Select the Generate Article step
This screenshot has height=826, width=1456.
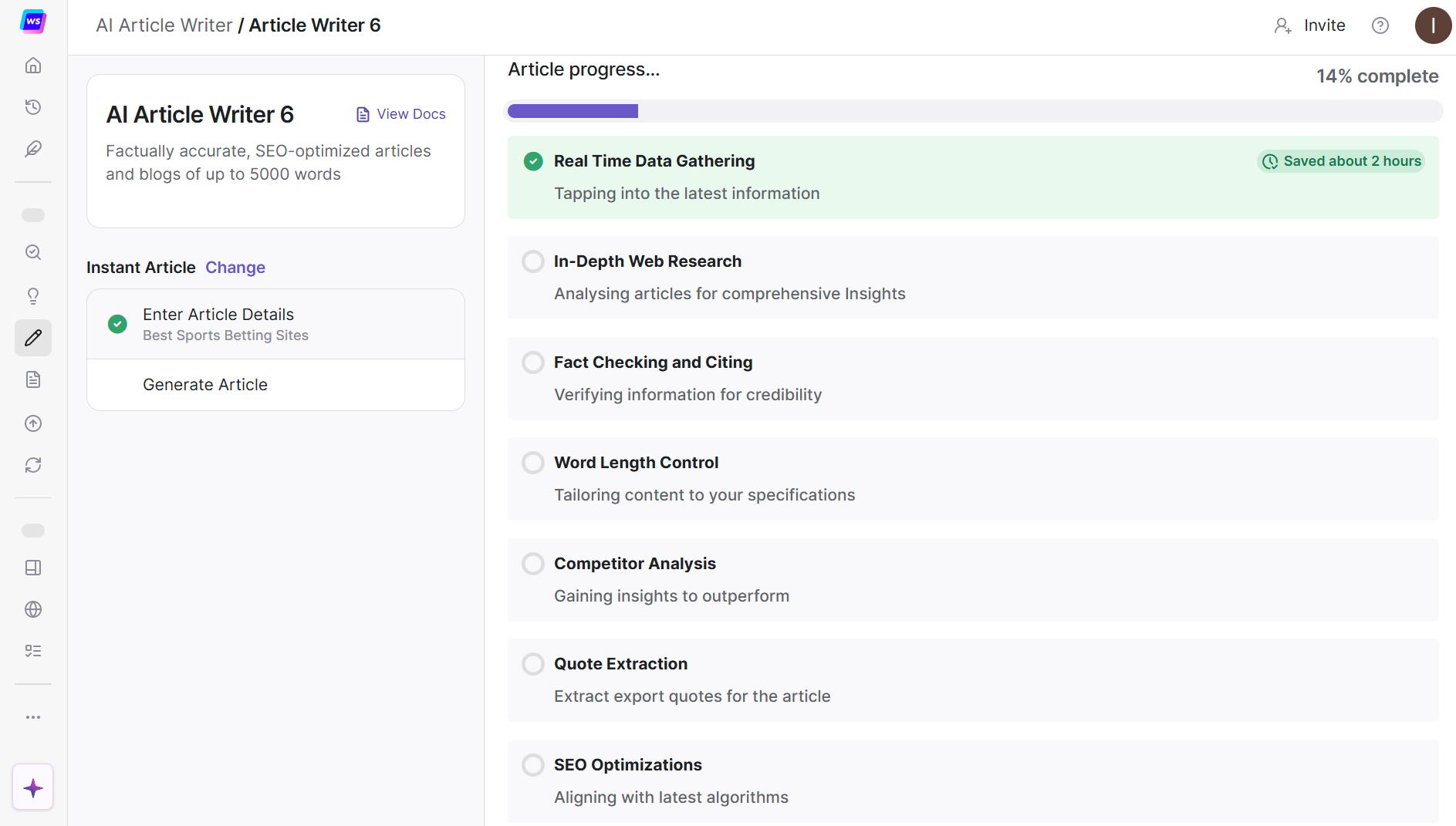(x=205, y=385)
